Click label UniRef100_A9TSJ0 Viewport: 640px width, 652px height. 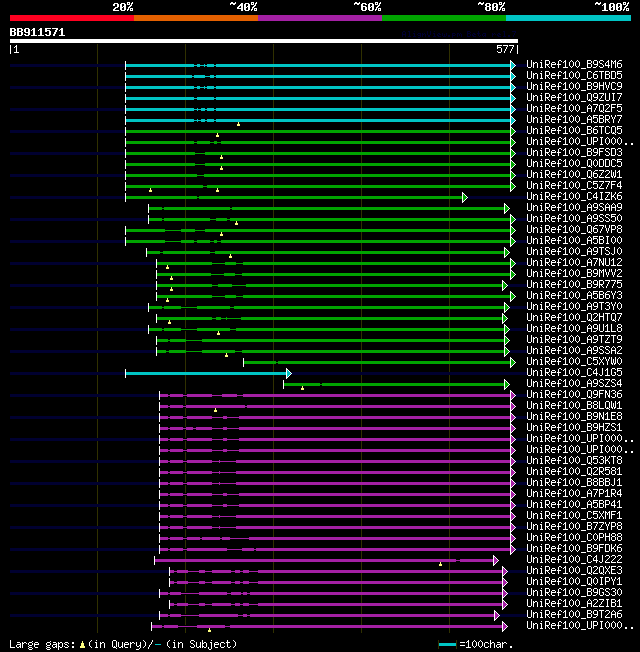pyautogui.click(x=574, y=252)
